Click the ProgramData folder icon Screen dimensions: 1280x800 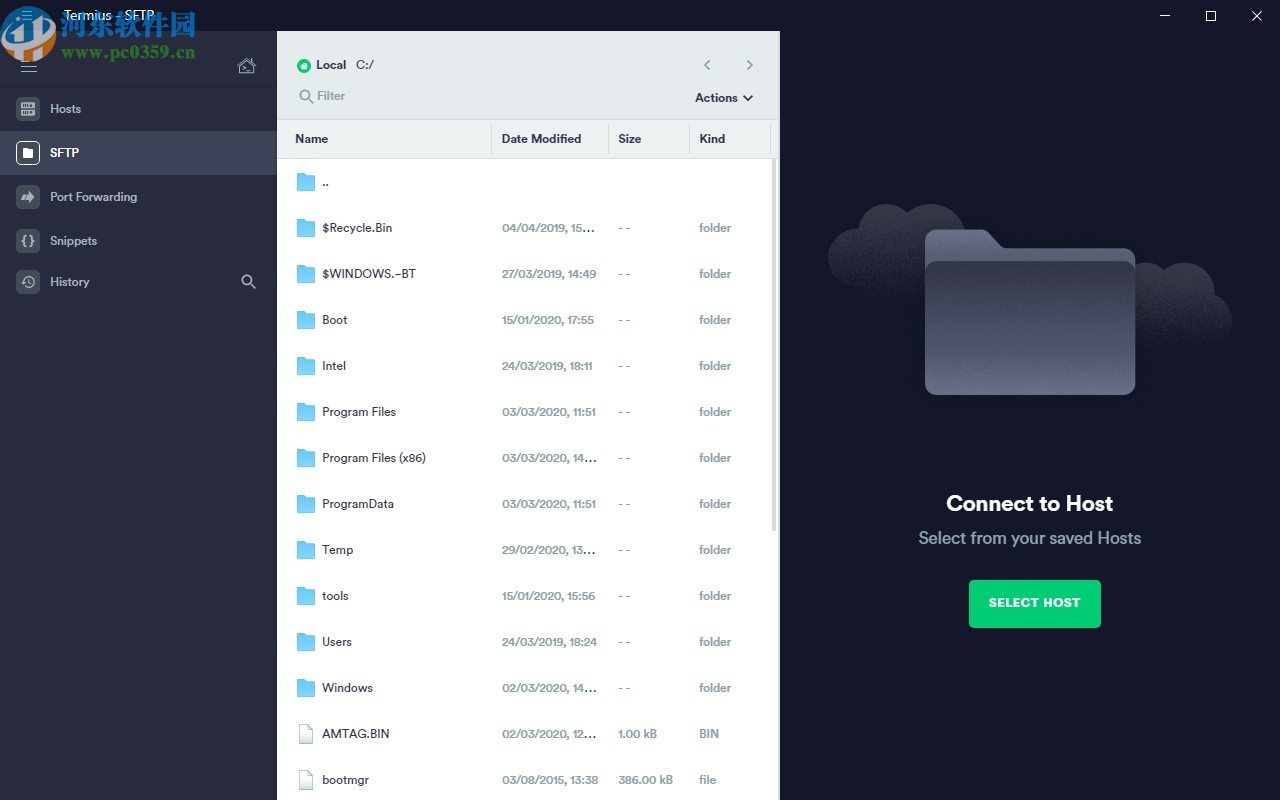[306, 504]
